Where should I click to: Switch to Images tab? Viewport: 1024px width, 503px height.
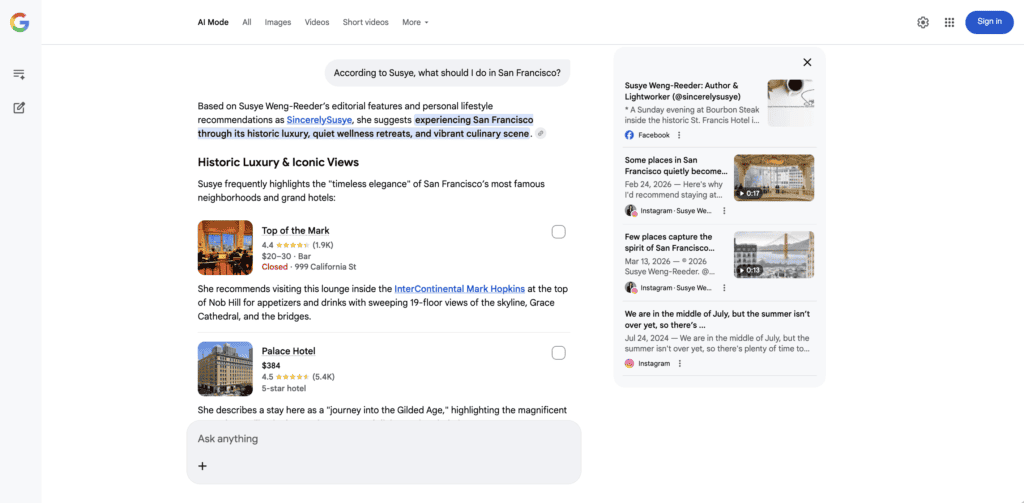278,22
